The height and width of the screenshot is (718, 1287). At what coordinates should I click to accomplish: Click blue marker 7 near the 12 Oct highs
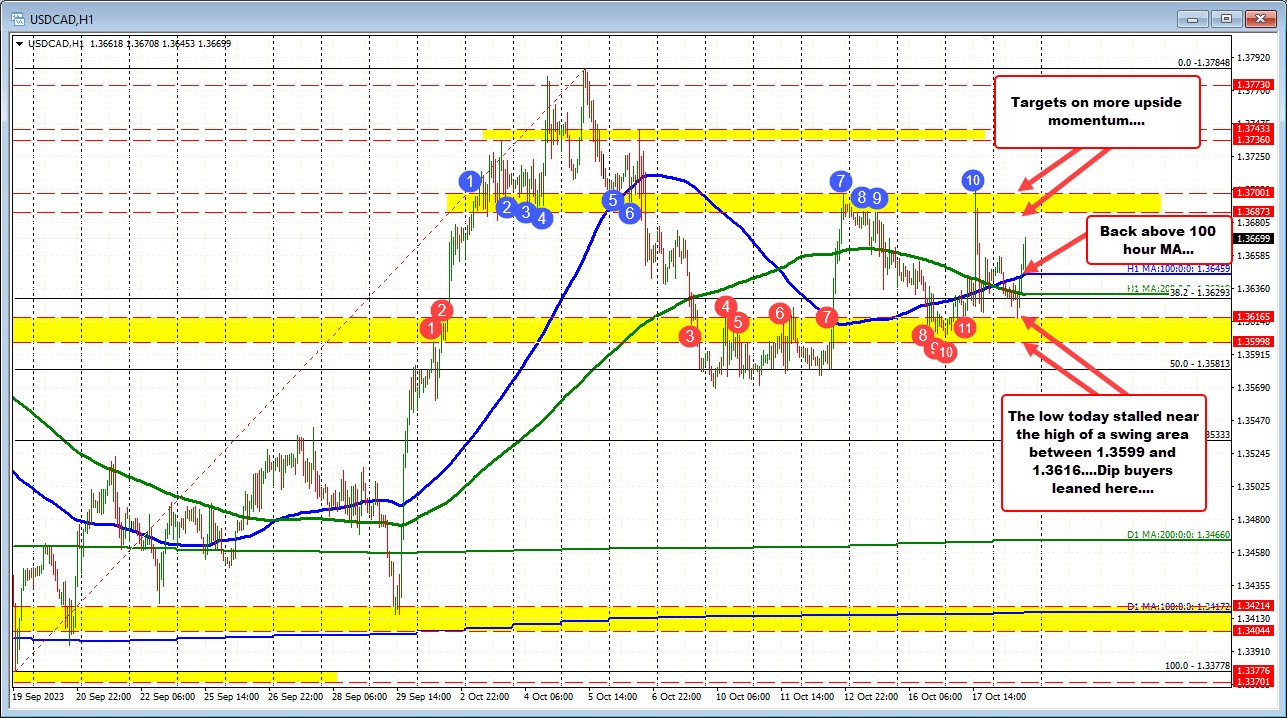840,182
